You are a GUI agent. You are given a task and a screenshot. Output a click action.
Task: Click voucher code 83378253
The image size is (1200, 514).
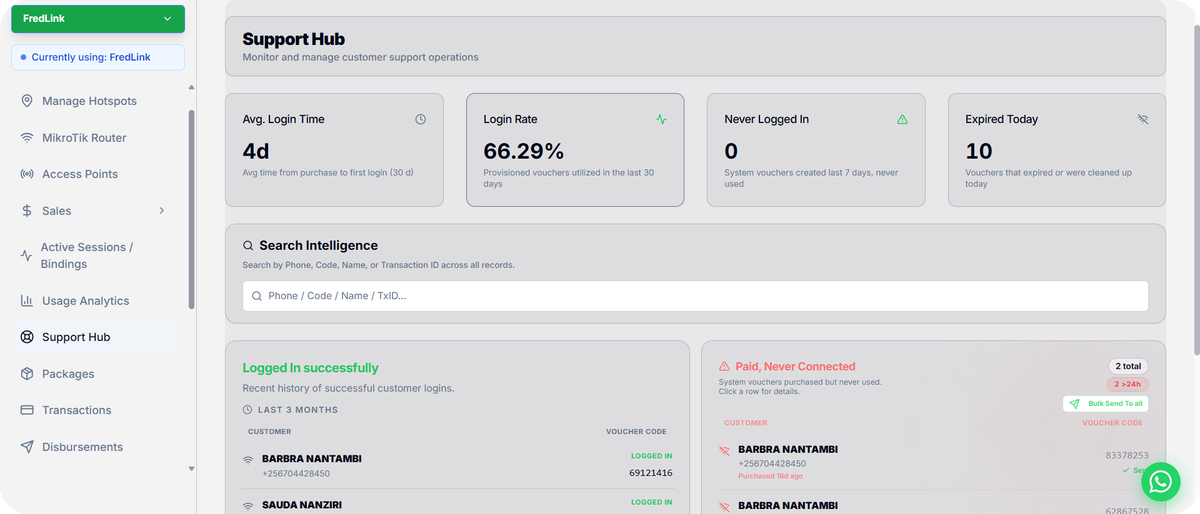click(1127, 455)
